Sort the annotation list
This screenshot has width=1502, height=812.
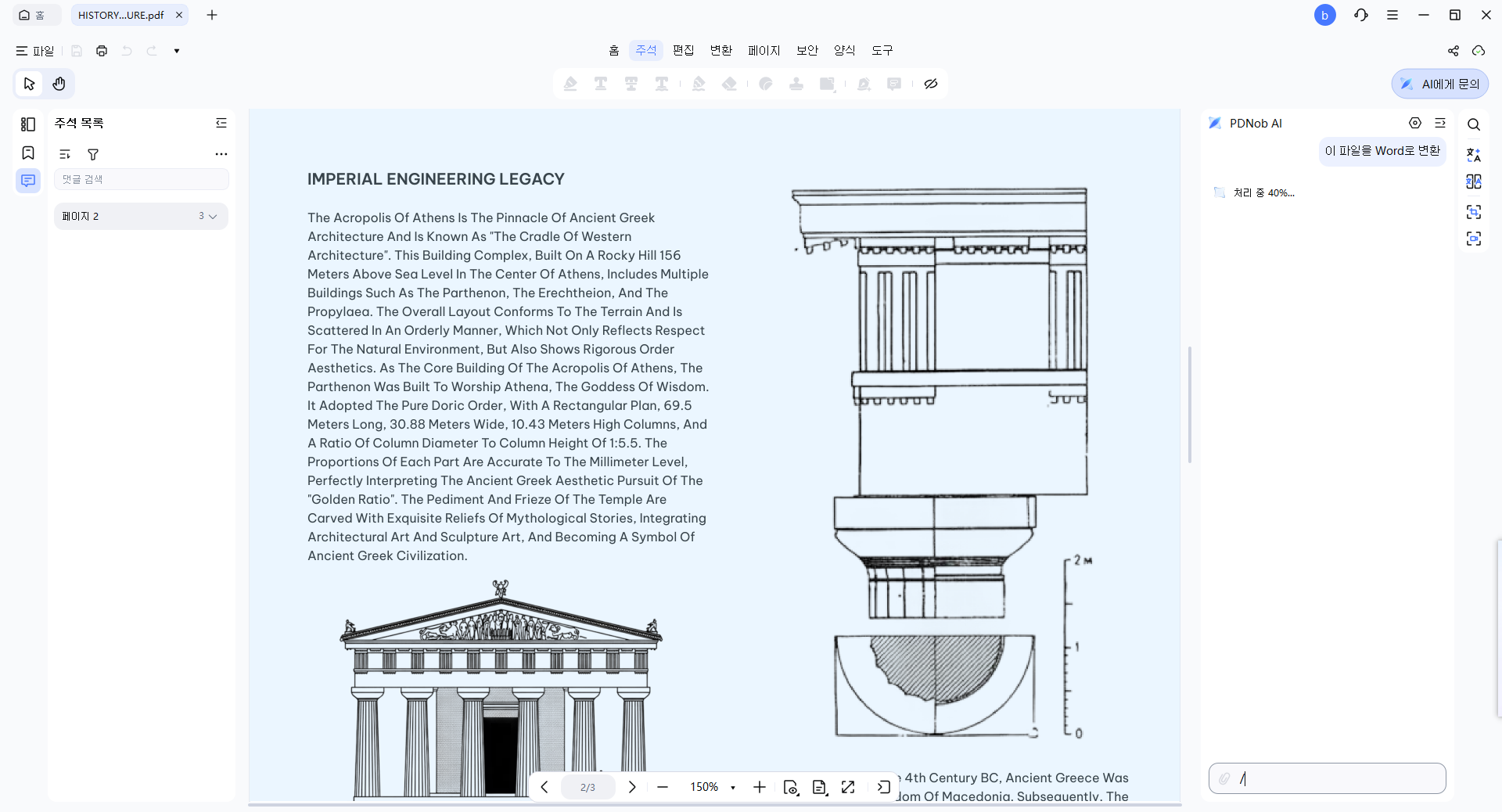pyautogui.click(x=65, y=154)
